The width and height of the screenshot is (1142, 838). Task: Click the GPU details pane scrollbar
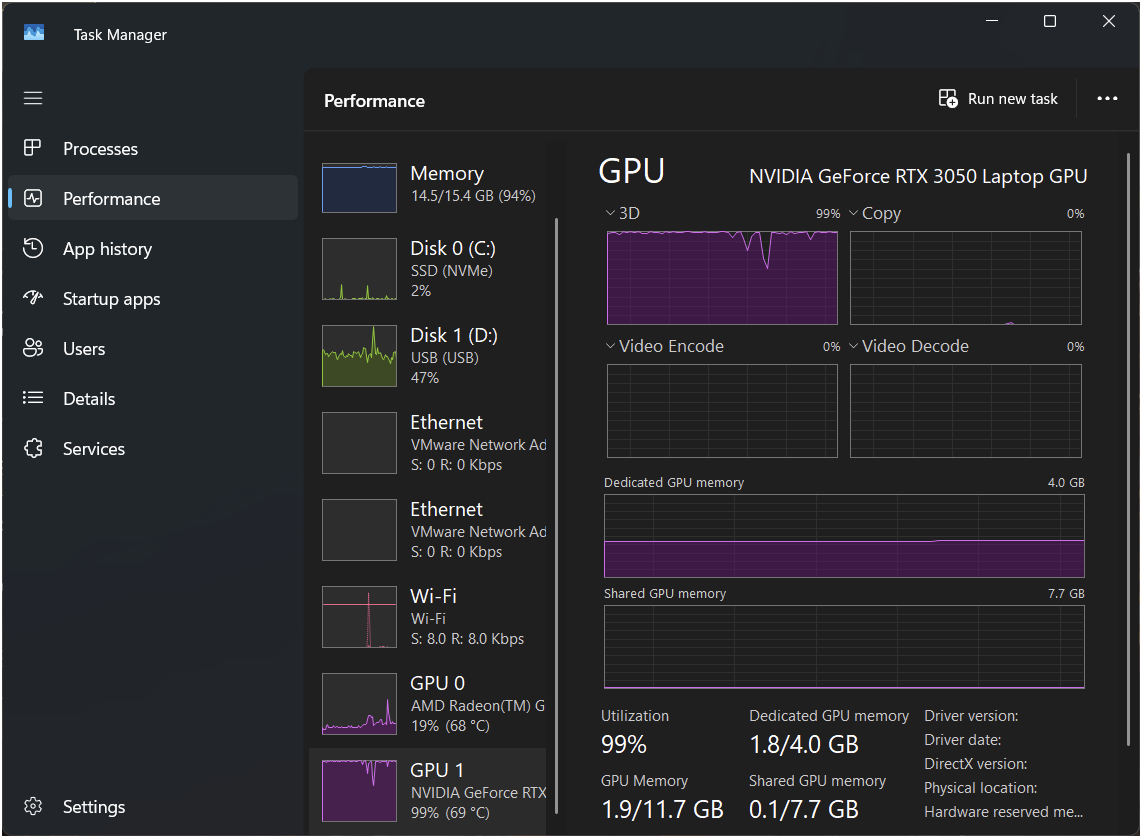tap(1128, 449)
